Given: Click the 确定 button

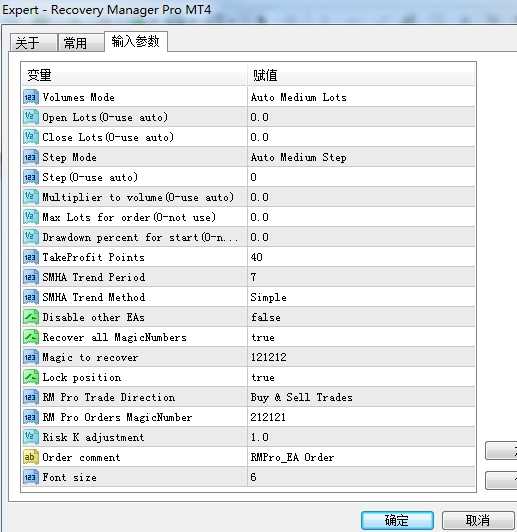Looking at the screenshot, I should point(397,520).
